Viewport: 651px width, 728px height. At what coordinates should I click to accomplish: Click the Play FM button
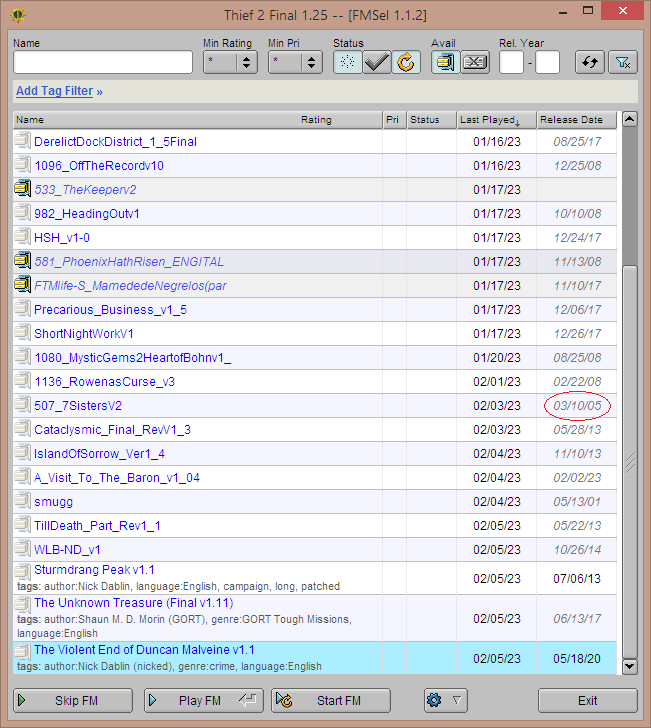[204, 700]
